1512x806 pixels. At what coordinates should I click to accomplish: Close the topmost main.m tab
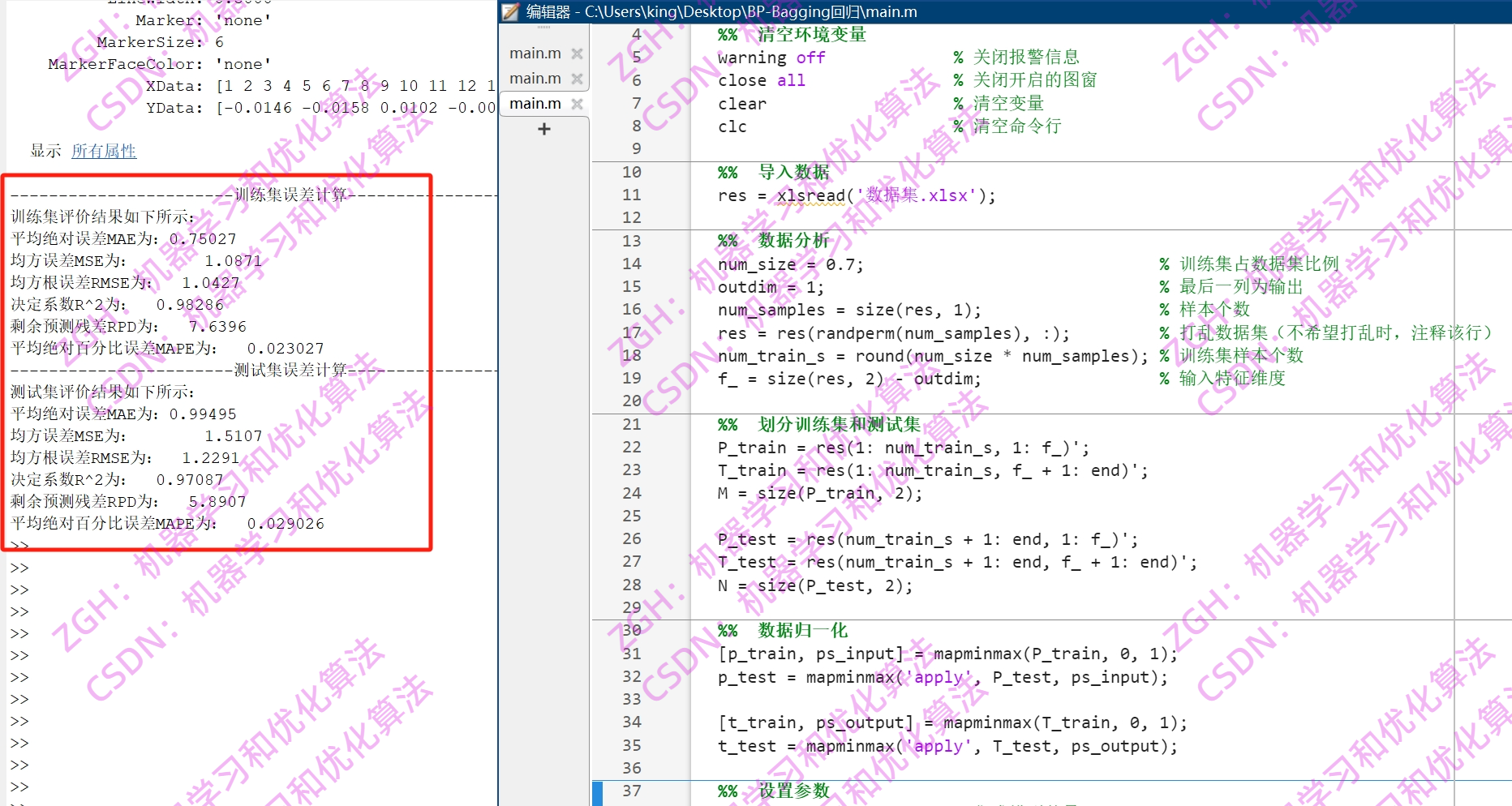(x=577, y=53)
